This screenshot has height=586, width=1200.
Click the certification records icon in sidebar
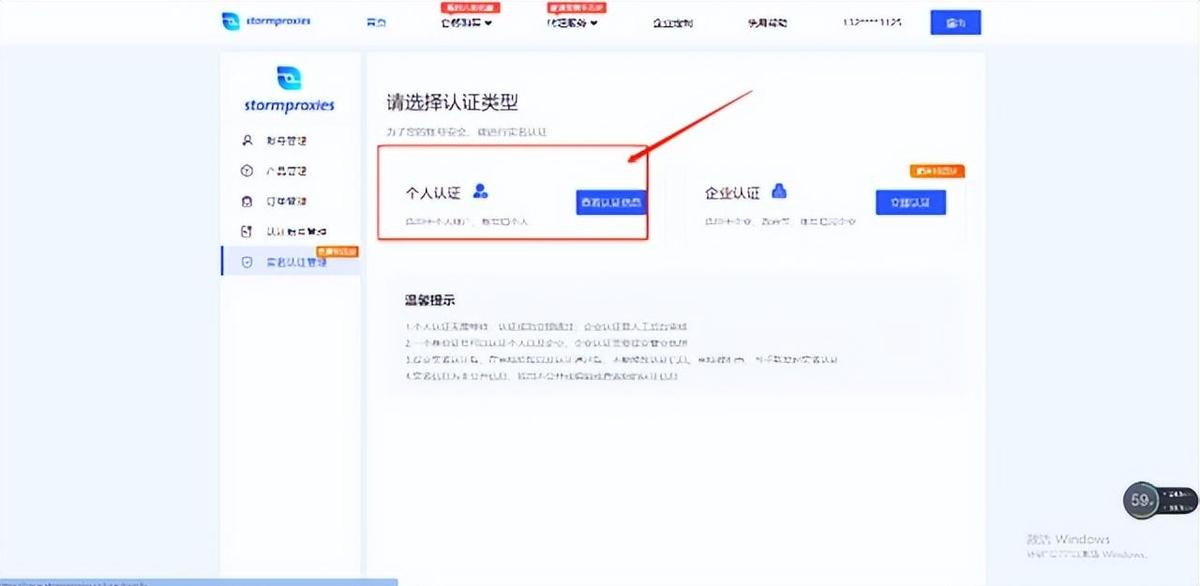[247, 230]
